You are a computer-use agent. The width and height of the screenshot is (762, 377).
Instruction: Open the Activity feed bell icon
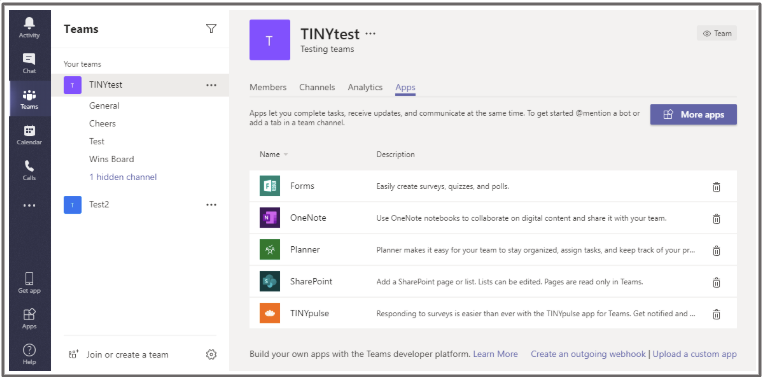click(29, 23)
